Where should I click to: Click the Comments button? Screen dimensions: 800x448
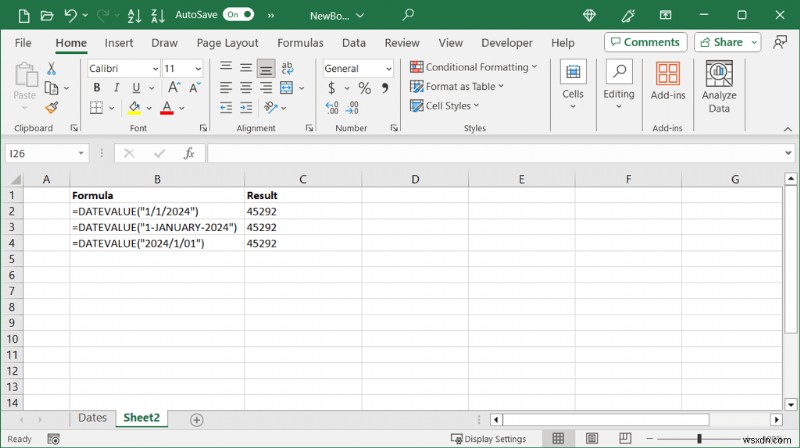(645, 42)
